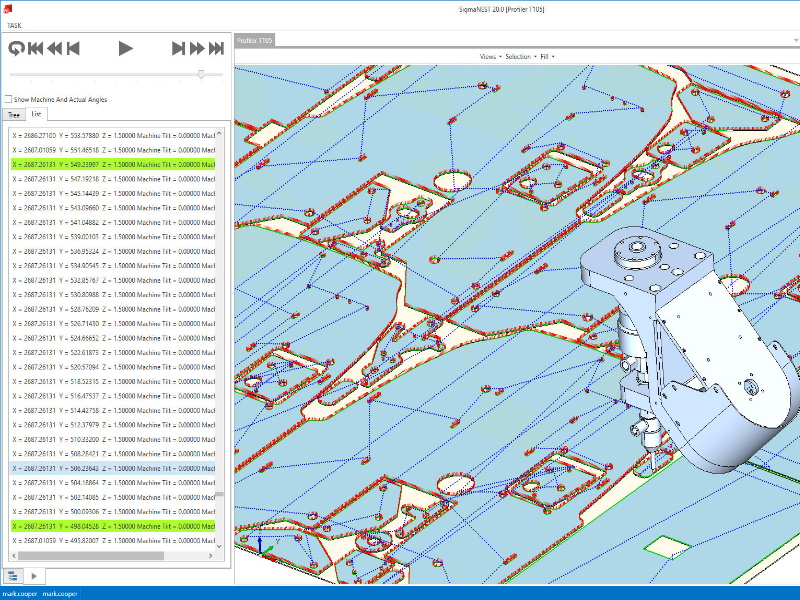Select the Profiler T105 document tab
Screen dimensions: 800x600
tap(255, 40)
